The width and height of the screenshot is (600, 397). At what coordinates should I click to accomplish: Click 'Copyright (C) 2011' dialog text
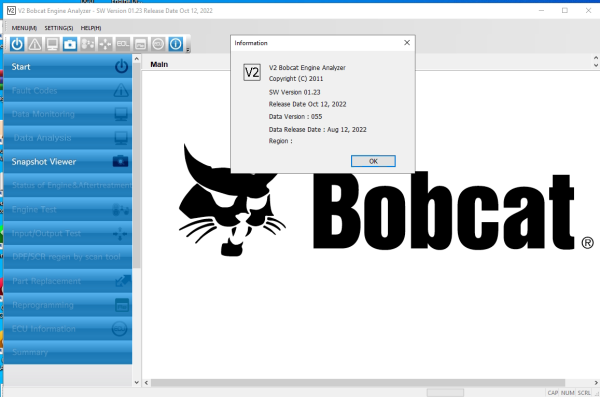tap(296, 78)
